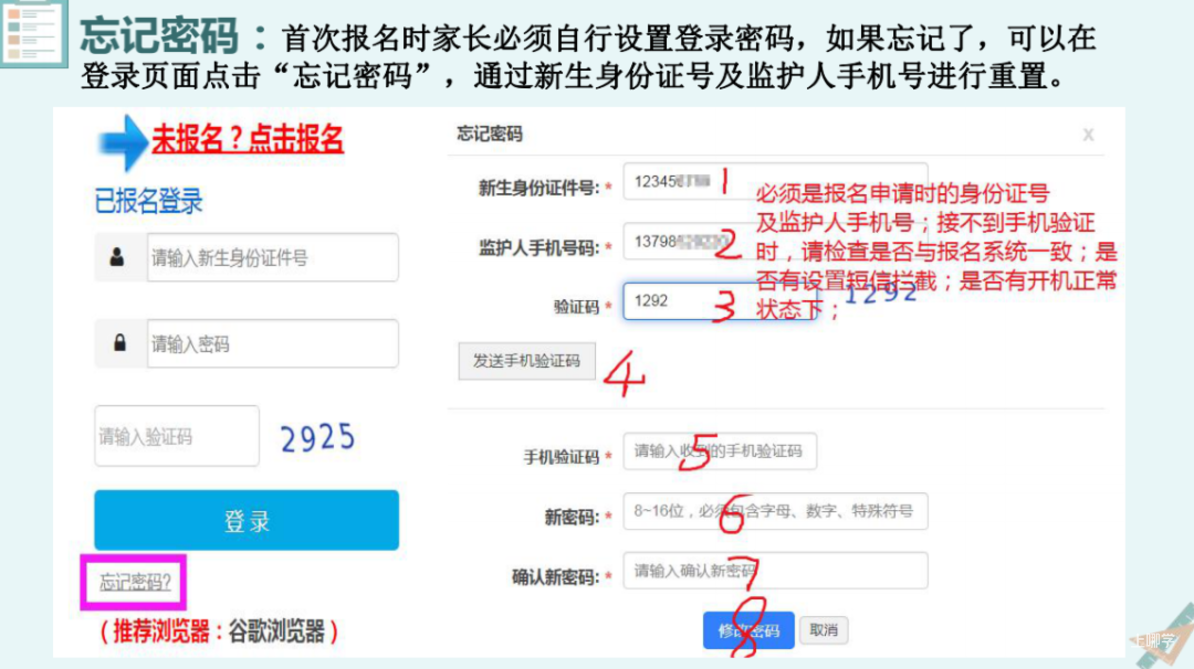
Task: Focus the 请输入新生身份证件号 login field
Action: [273, 257]
